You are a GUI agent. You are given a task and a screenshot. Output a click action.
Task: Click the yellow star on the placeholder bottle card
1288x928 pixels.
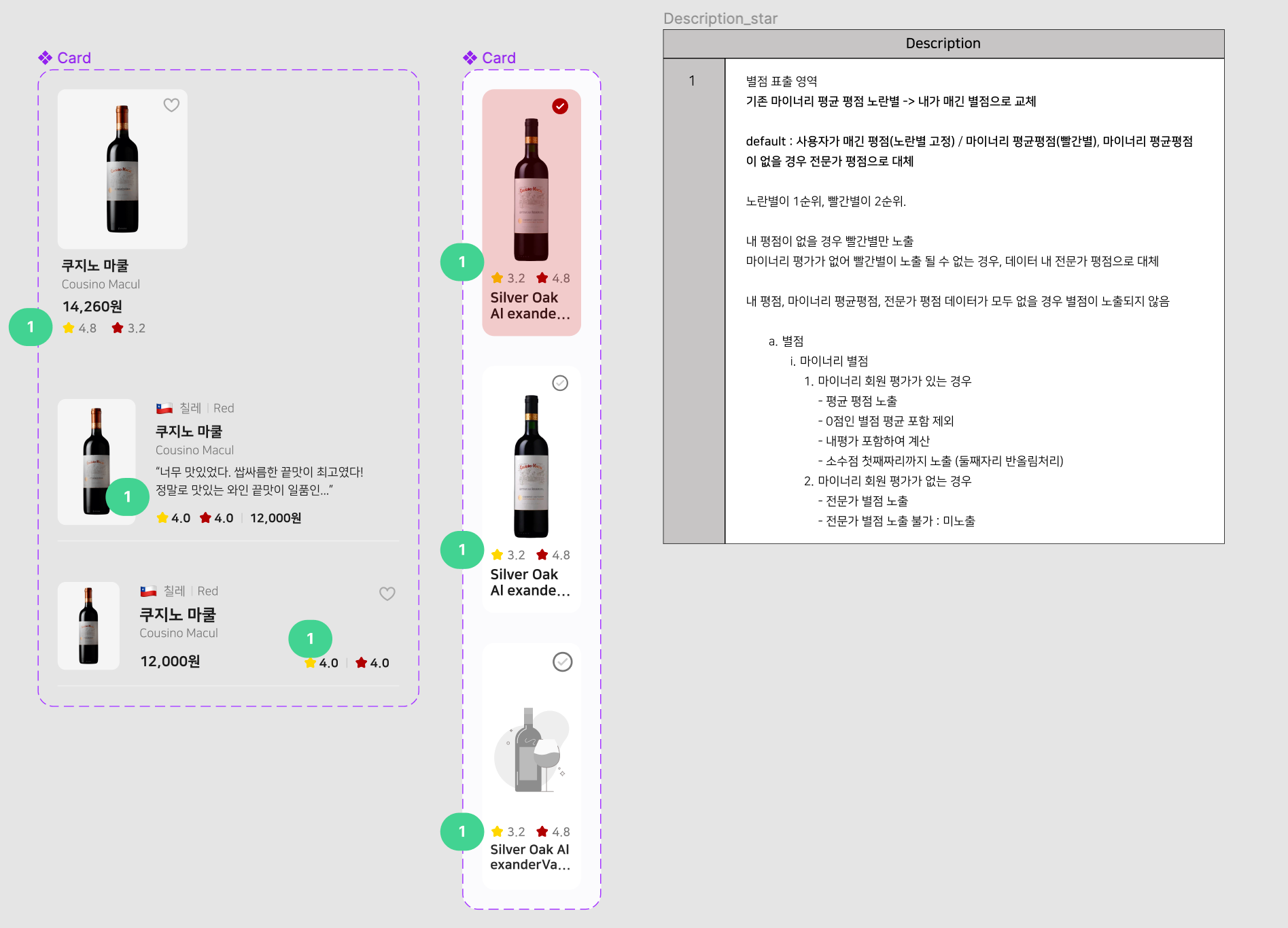pos(498,831)
